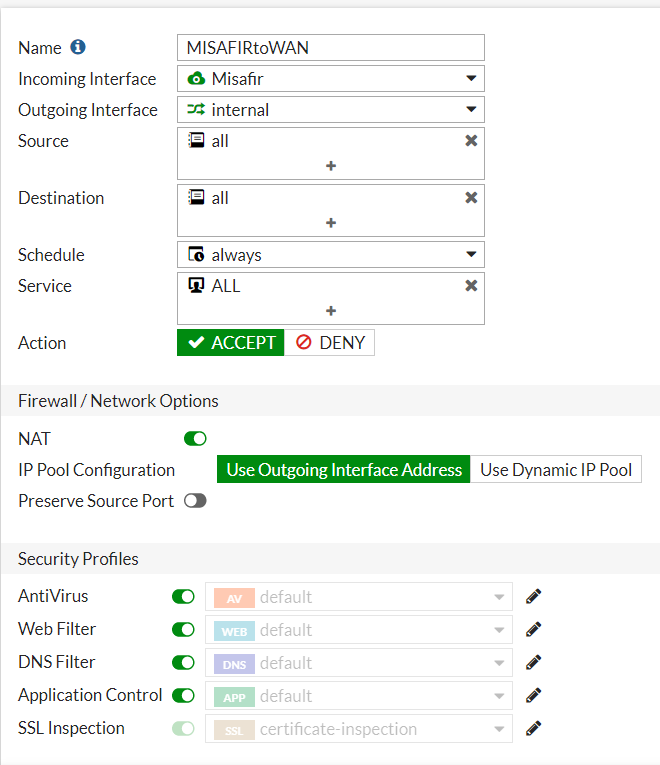Edit the Application Control profile pencil icon
The image size is (660, 765).
(x=534, y=695)
